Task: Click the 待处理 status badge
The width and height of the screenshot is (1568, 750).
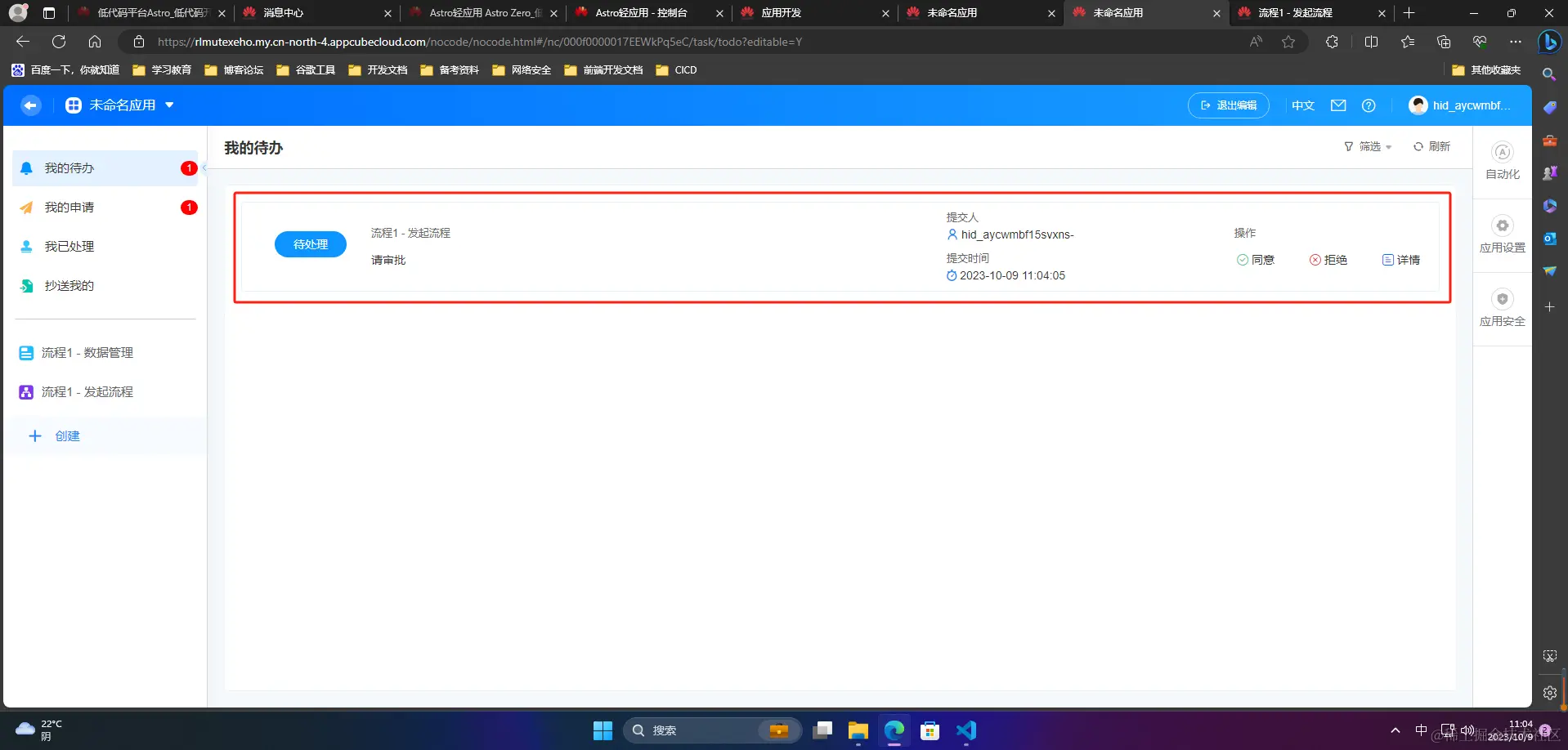Action: coord(311,244)
